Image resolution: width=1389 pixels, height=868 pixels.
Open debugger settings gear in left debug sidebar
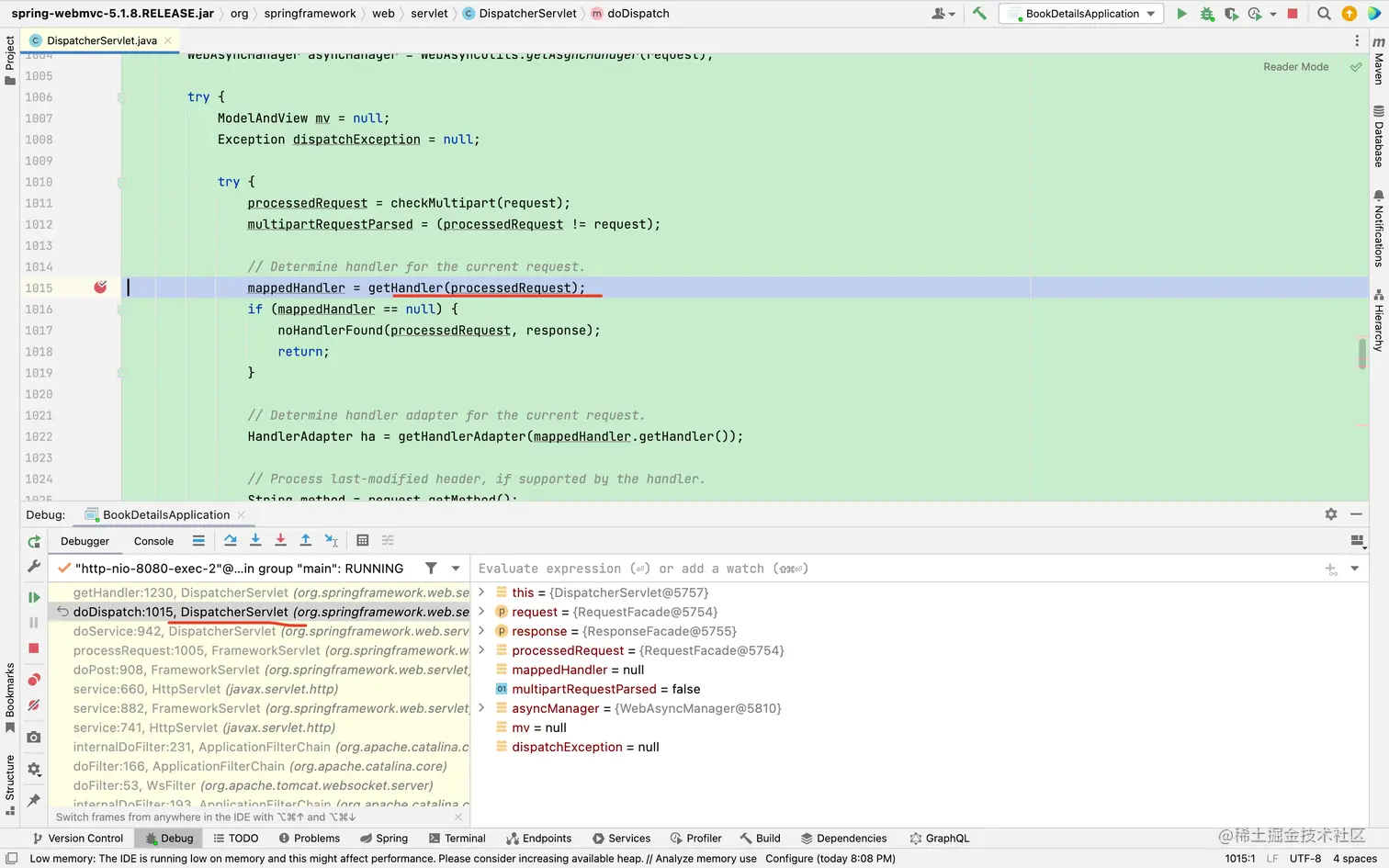(x=34, y=769)
